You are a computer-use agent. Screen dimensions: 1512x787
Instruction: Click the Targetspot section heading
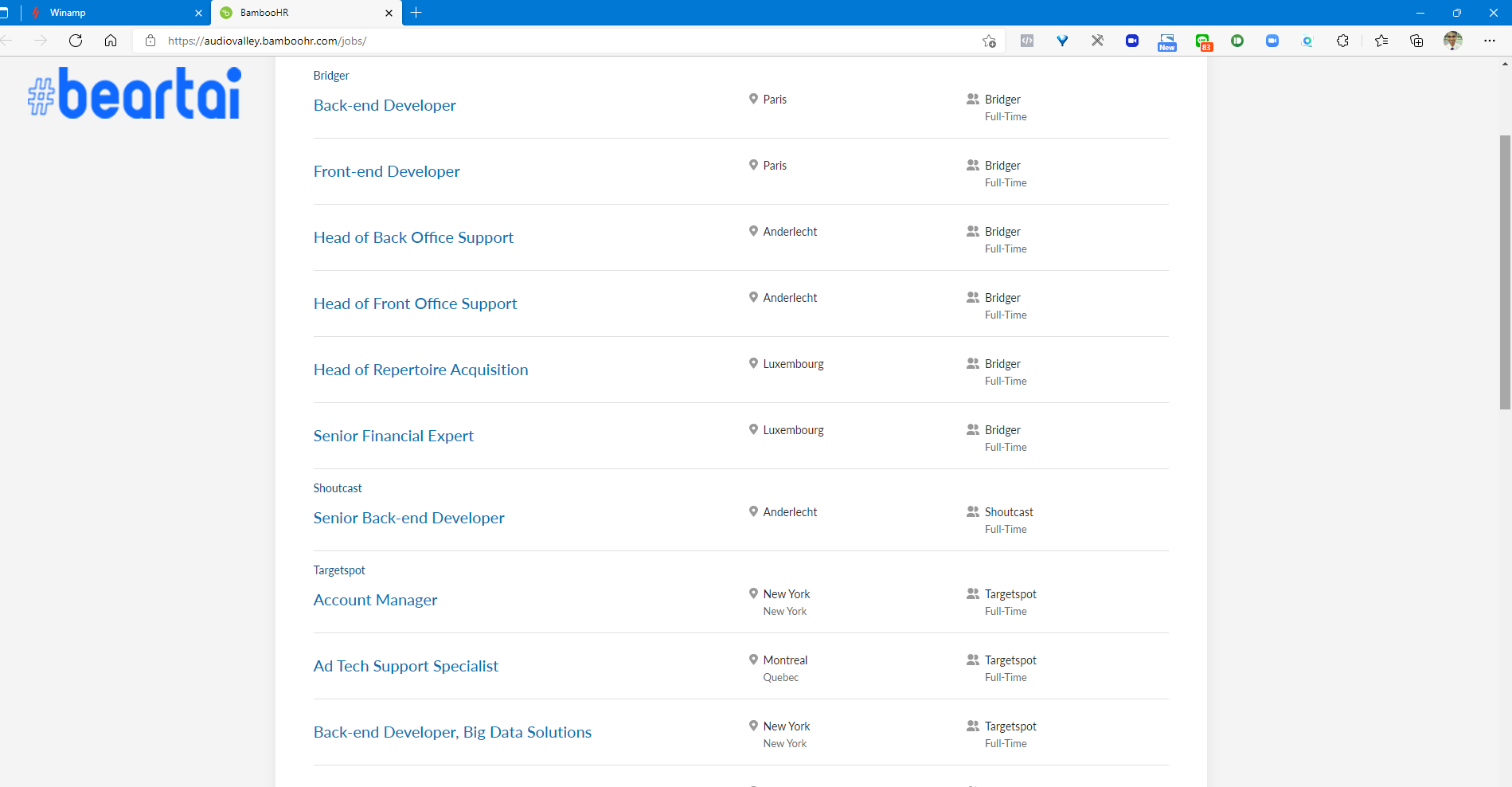coord(339,570)
